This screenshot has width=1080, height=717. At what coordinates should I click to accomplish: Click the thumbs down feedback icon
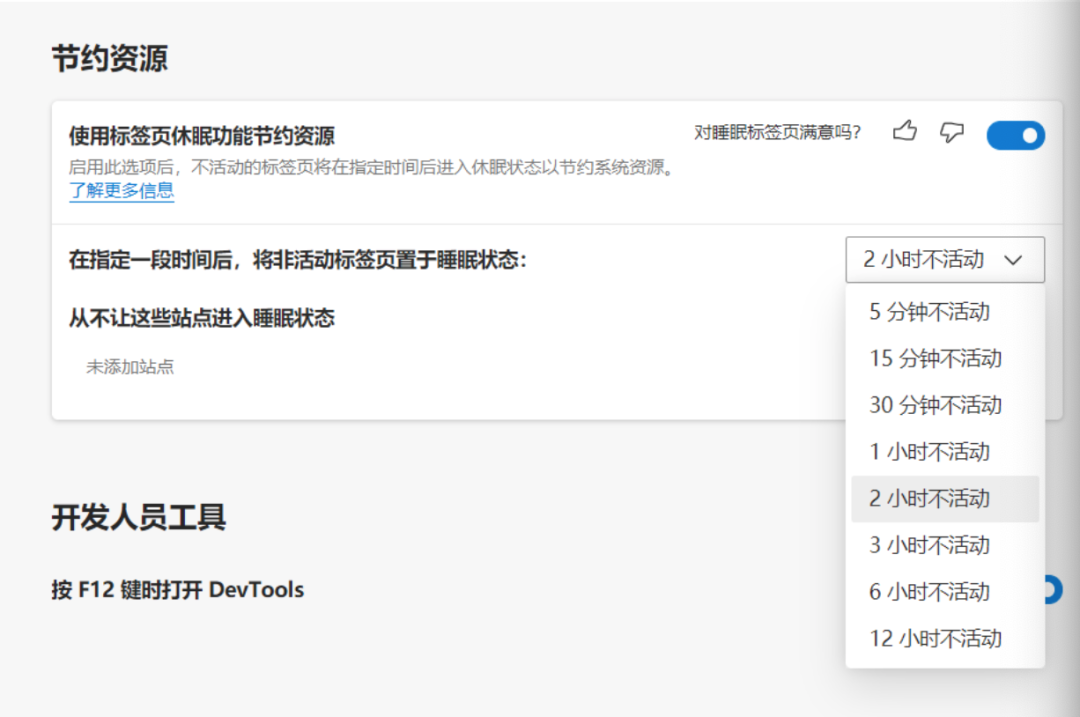point(952,132)
